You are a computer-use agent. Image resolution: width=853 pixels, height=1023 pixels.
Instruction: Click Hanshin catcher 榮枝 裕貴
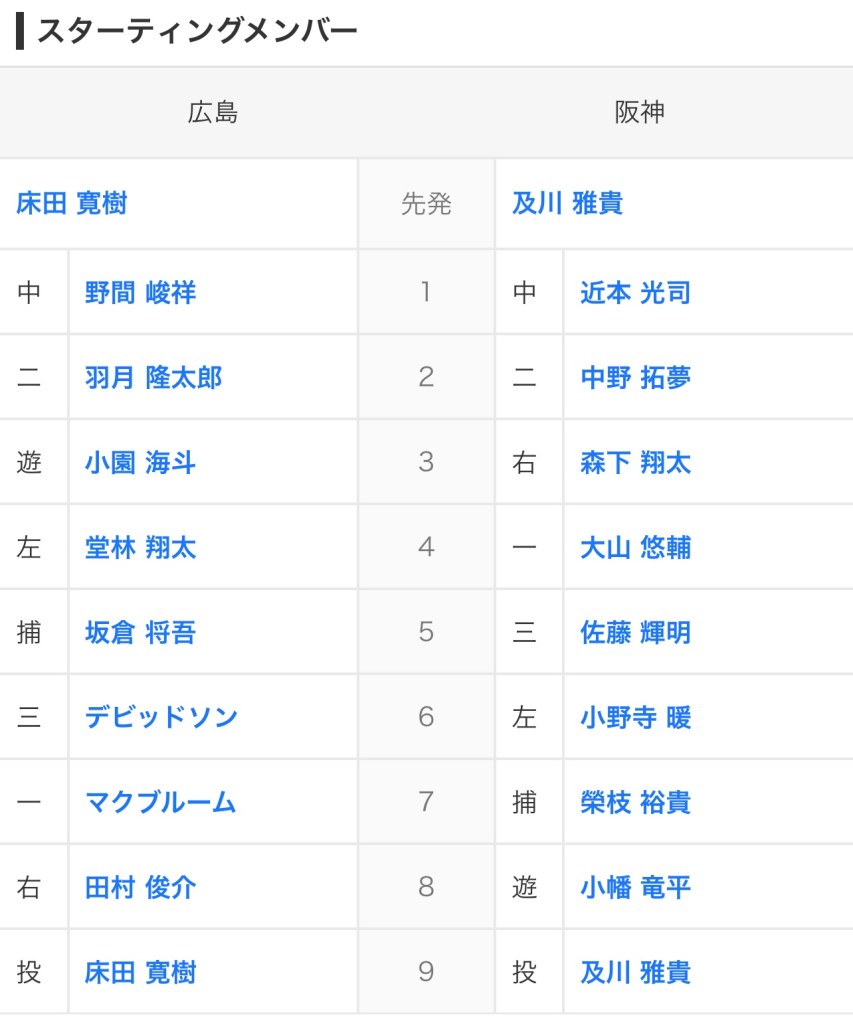click(635, 802)
